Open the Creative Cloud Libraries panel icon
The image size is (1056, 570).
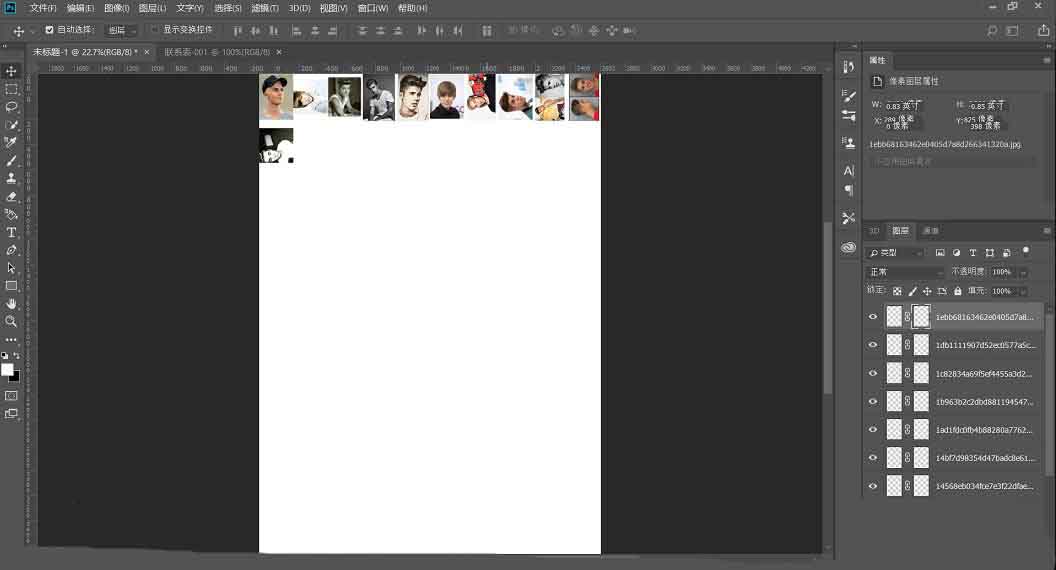click(849, 247)
